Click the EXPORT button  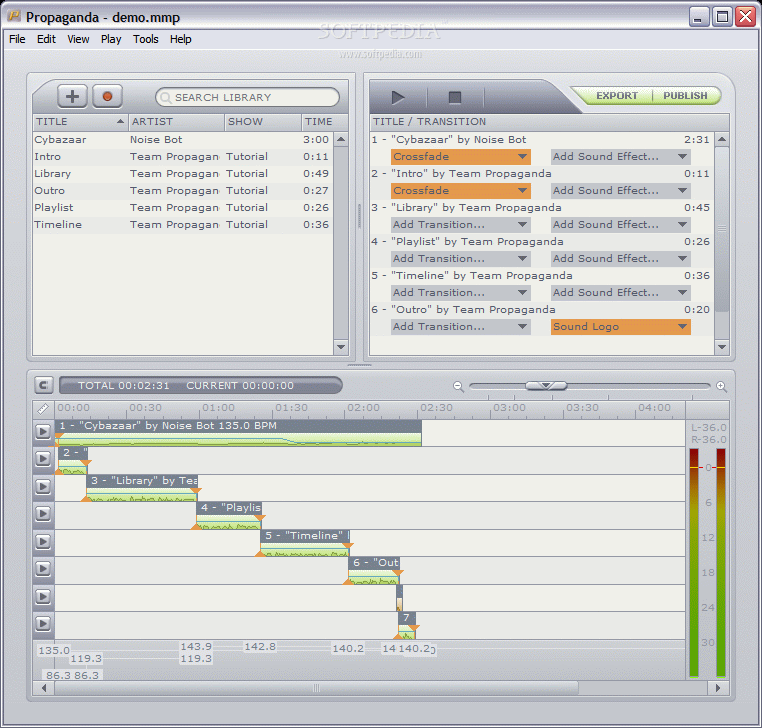[x=616, y=96]
